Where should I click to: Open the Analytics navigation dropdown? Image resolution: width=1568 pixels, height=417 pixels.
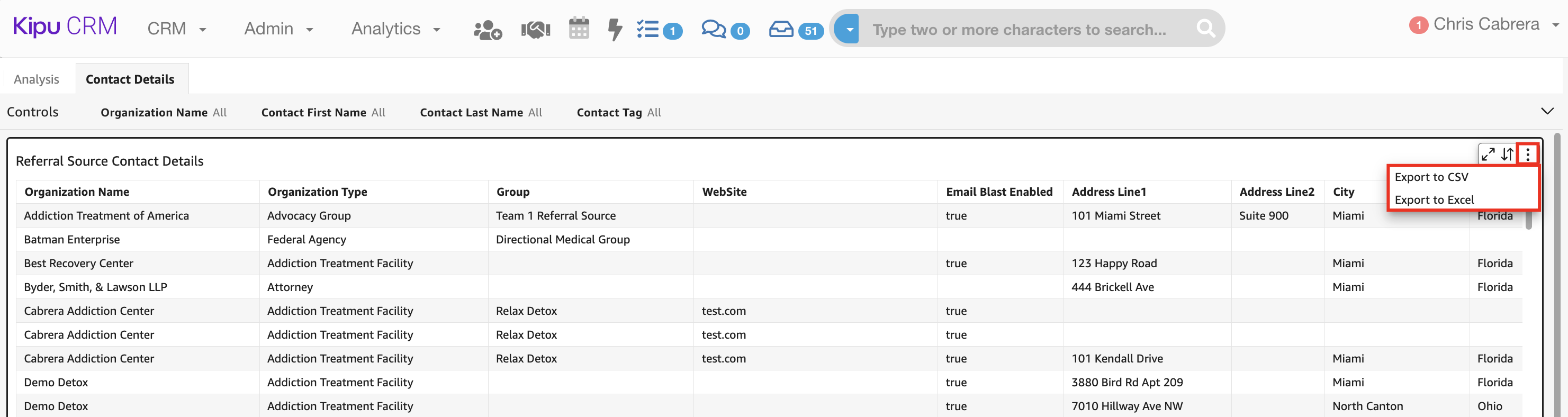[395, 29]
